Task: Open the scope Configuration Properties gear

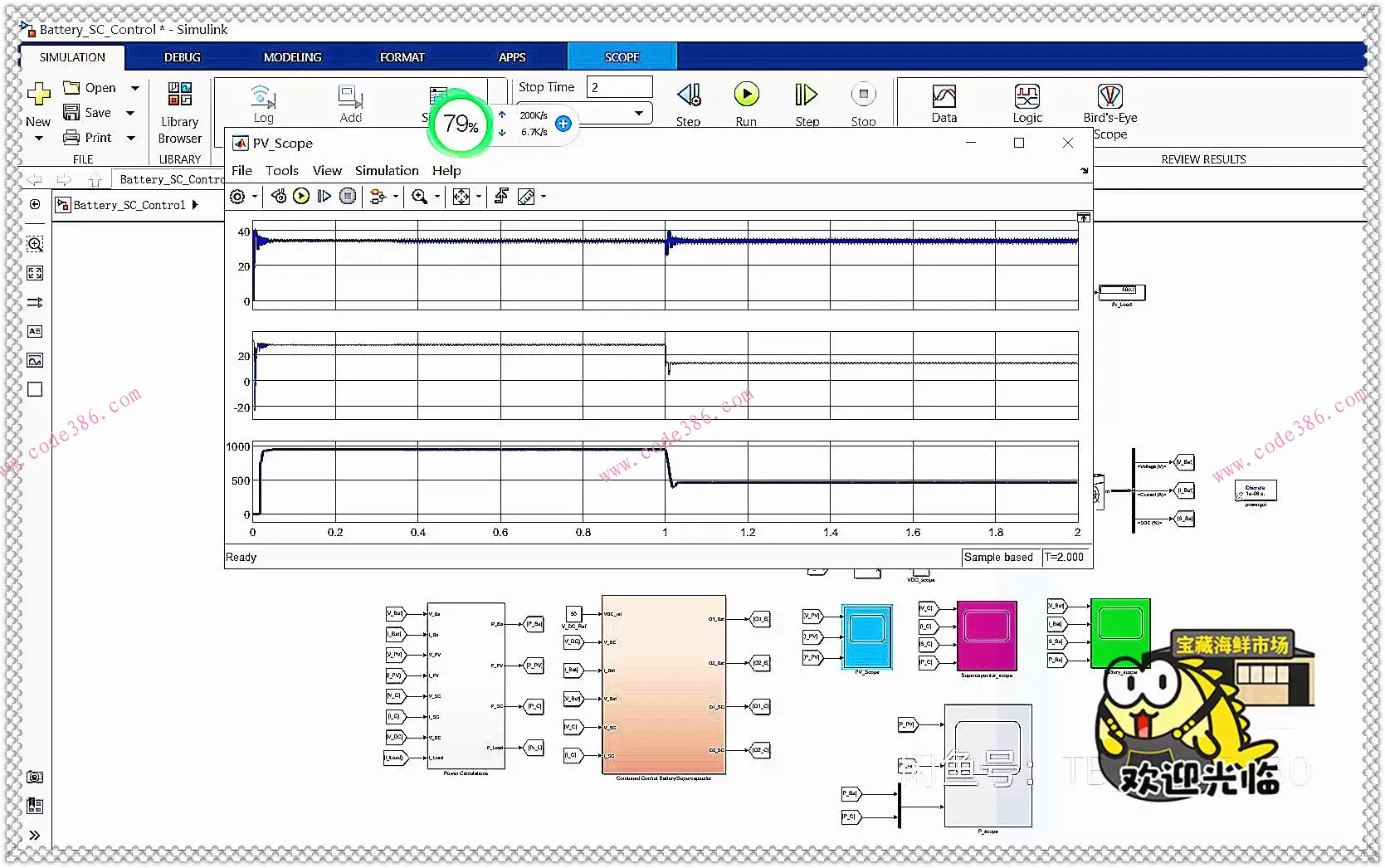Action: point(237,197)
